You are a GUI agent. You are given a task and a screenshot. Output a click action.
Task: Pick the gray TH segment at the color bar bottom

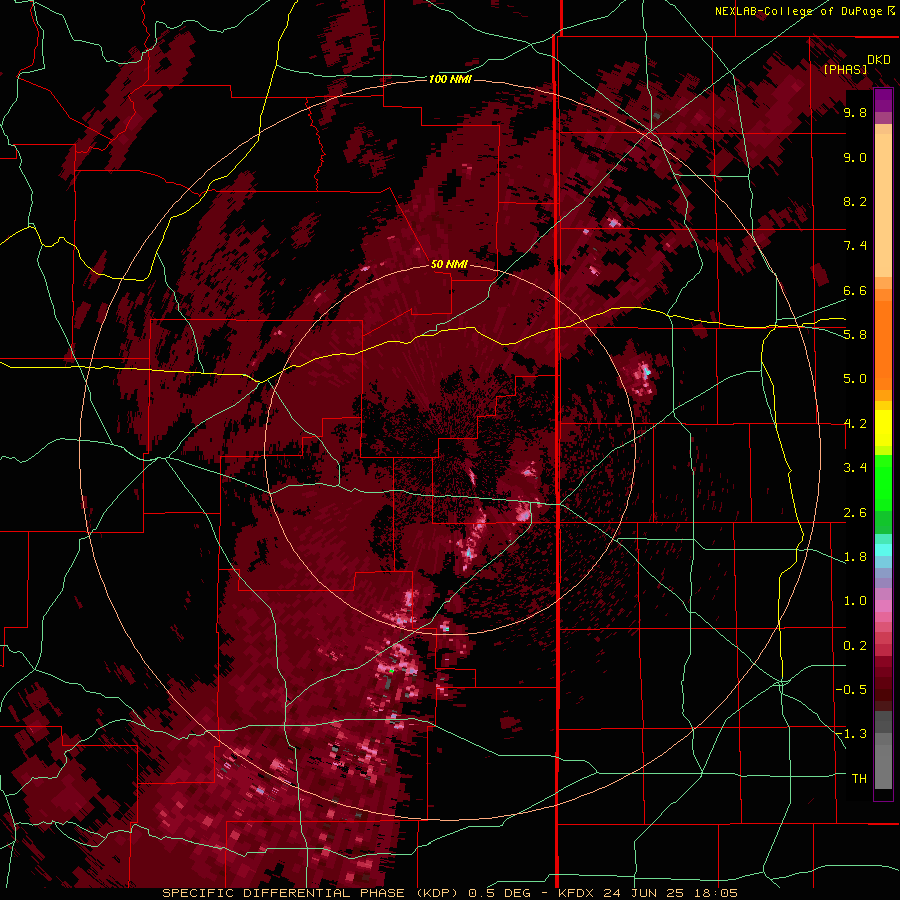pos(883,767)
